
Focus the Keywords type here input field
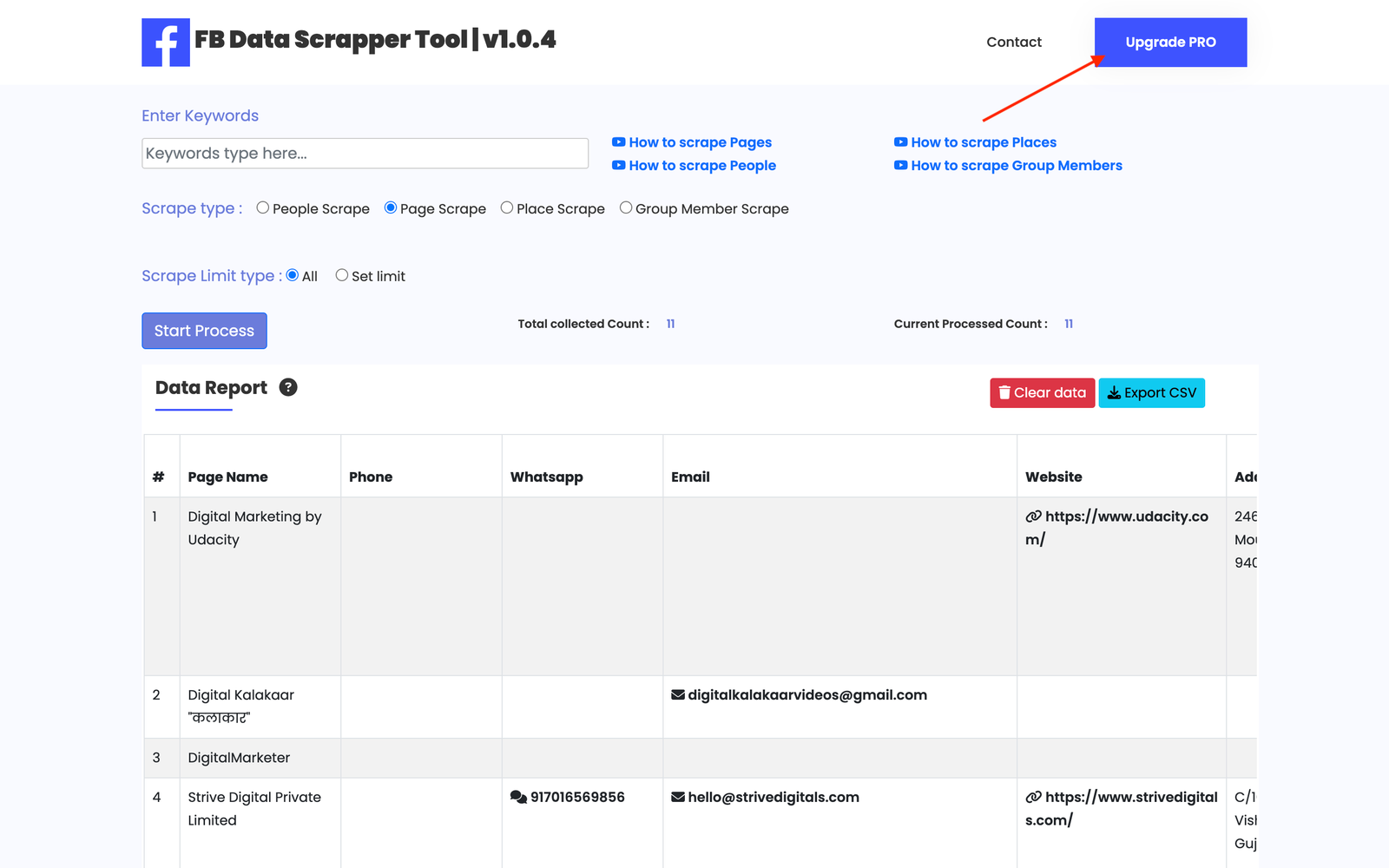pyautogui.click(x=365, y=154)
